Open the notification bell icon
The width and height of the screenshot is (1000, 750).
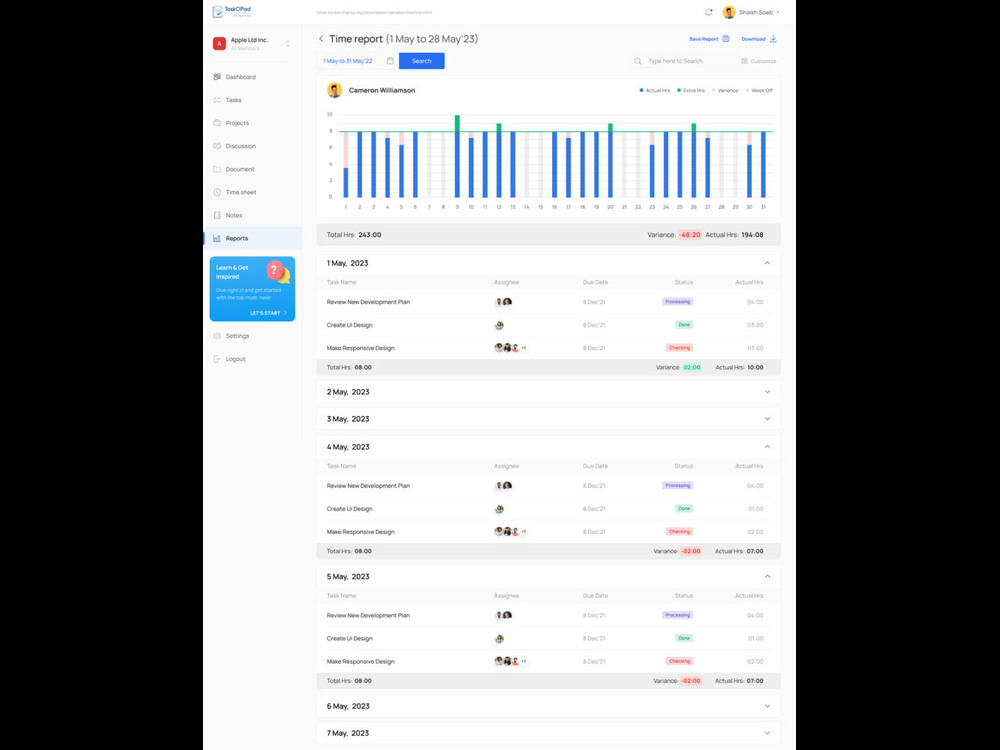pyautogui.click(x=709, y=12)
